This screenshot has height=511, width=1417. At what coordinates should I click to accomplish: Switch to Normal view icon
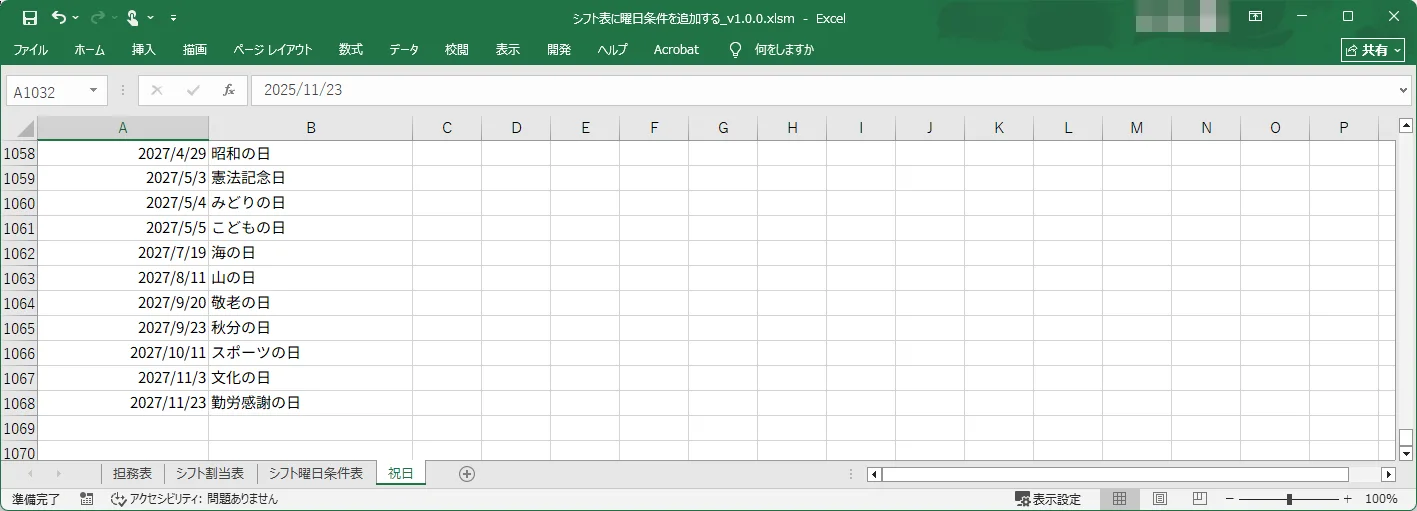1120,499
